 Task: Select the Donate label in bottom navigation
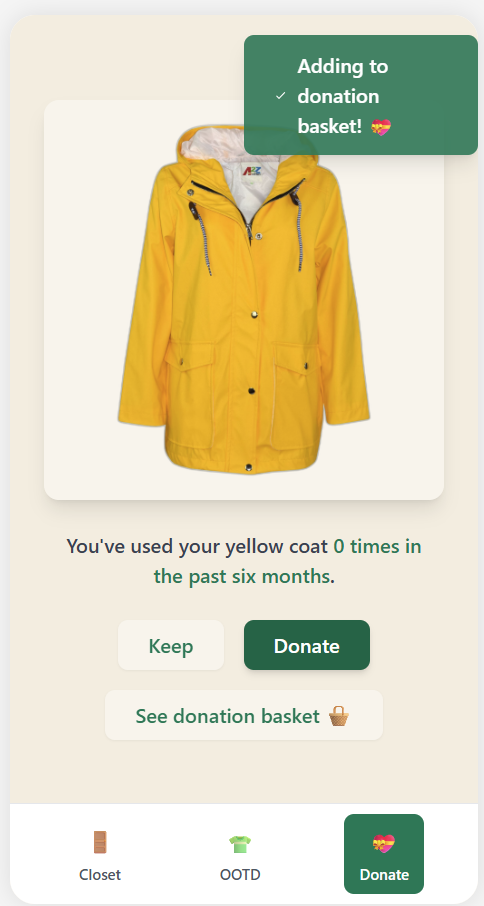[384, 874]
